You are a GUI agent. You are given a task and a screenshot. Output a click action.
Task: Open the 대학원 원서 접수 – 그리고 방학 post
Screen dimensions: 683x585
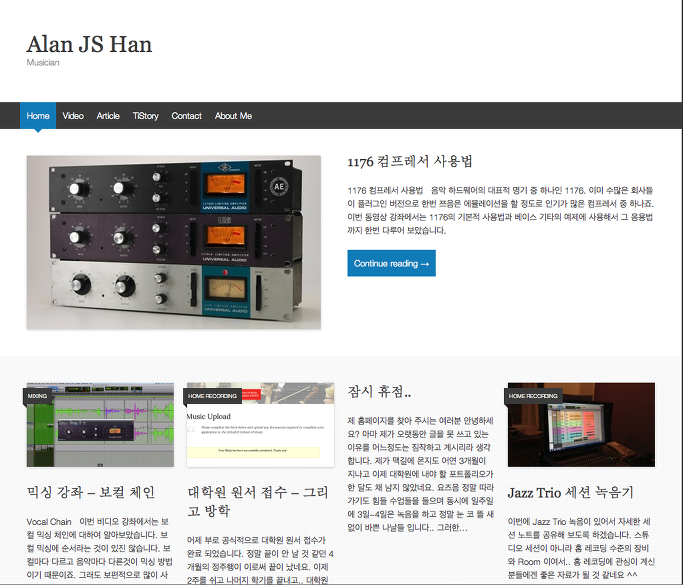pyautogui.click(x=258, y=501)
